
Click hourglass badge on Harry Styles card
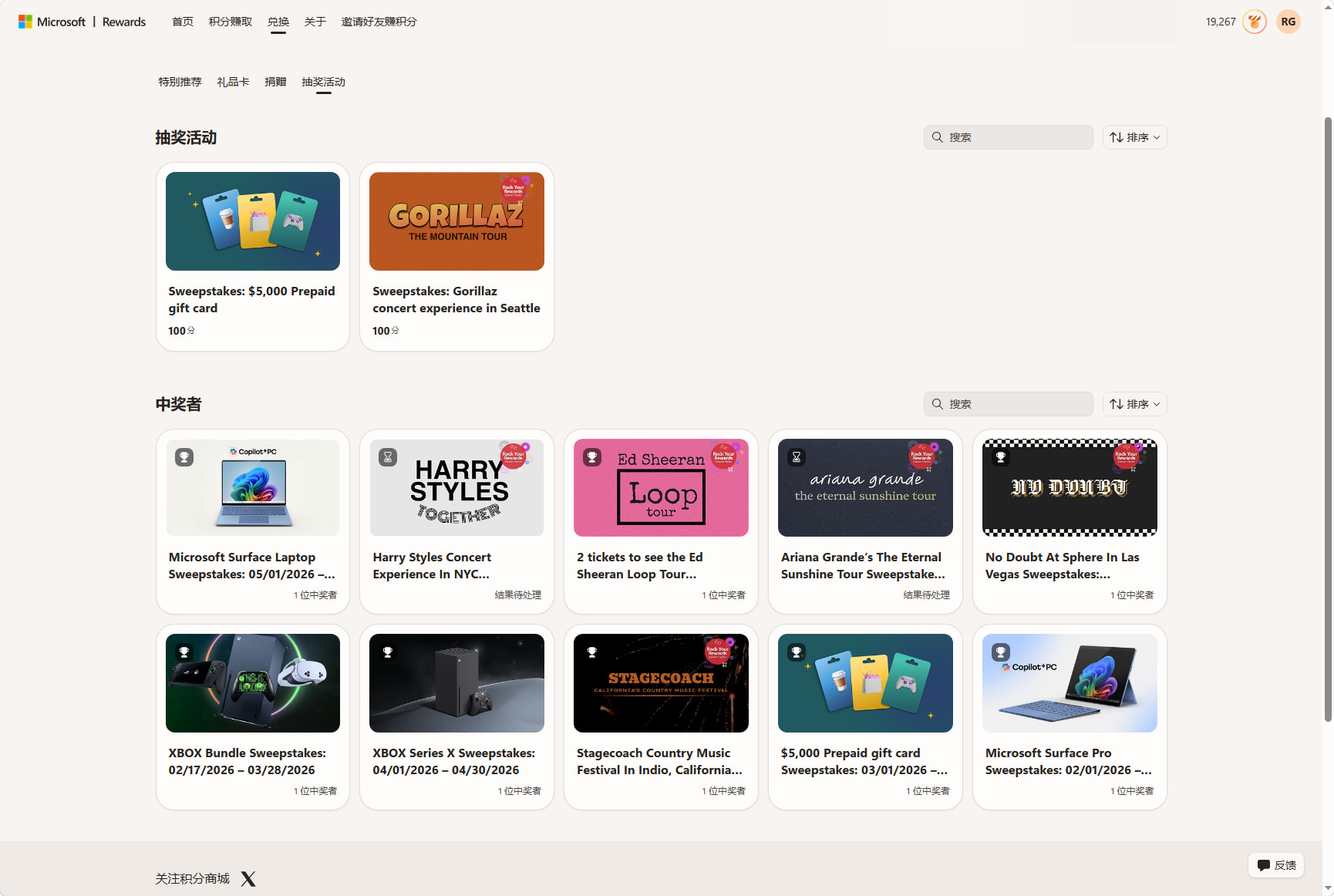(388, 457)
